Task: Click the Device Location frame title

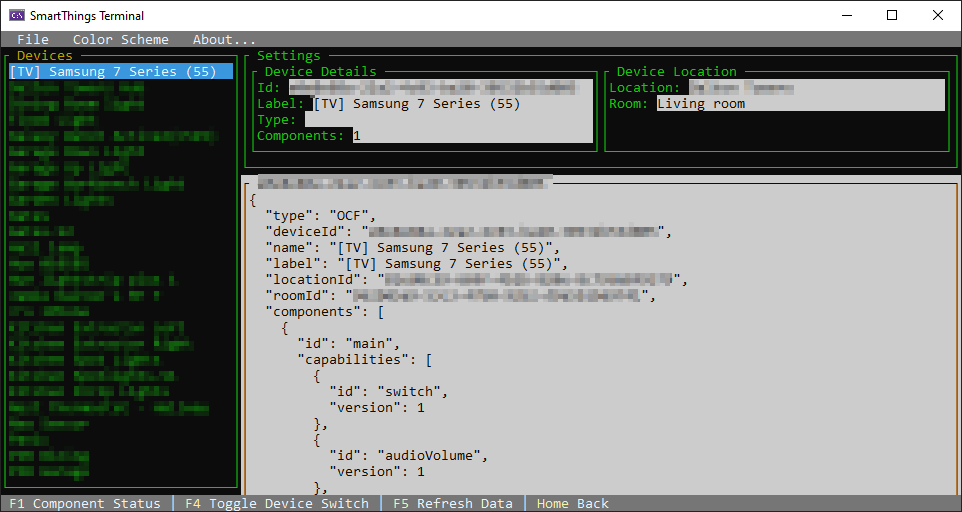Action: pos(676,72)
